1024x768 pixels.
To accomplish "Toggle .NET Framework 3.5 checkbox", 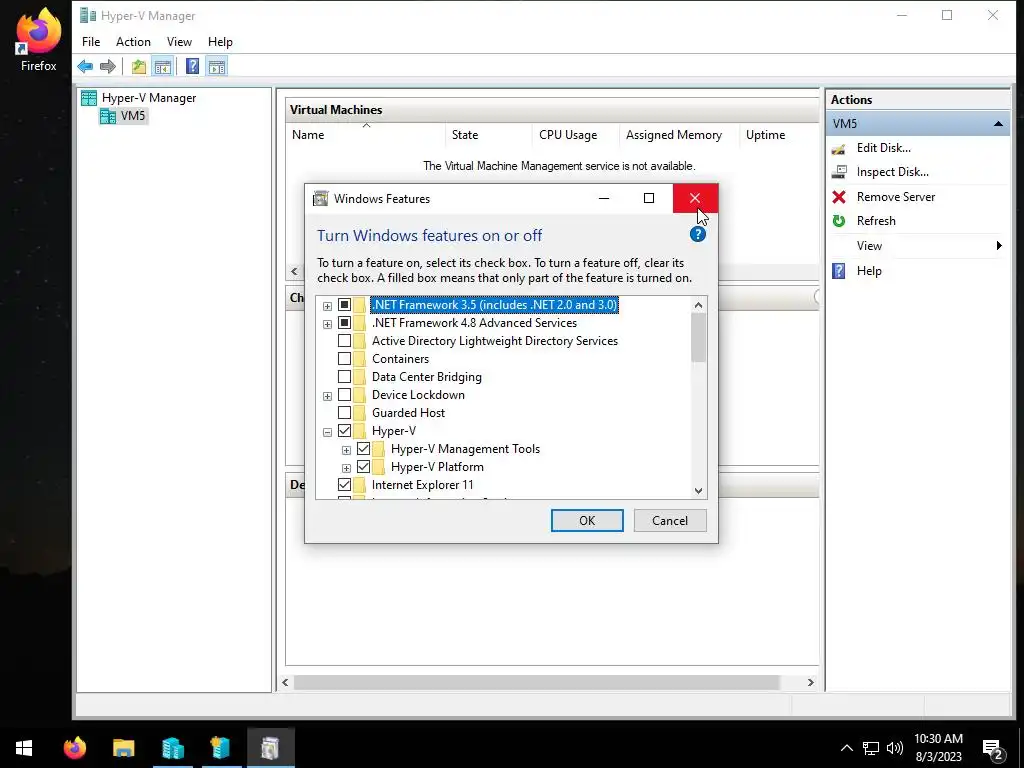I will [x=344, y=305].
